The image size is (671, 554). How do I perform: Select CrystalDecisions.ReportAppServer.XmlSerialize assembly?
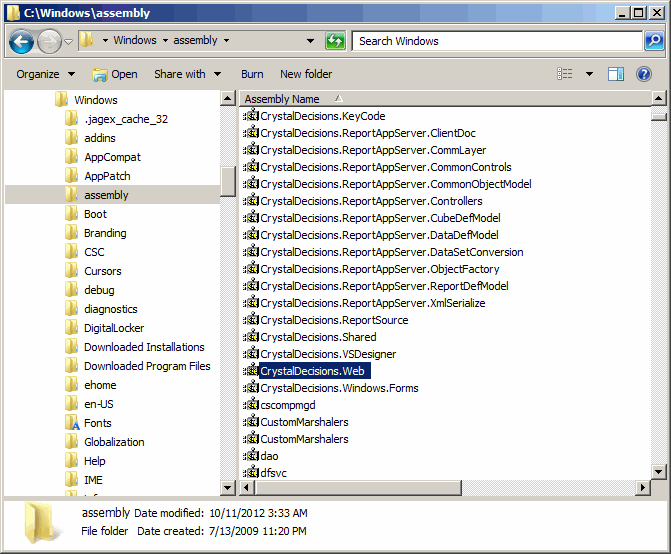[372, 303]
